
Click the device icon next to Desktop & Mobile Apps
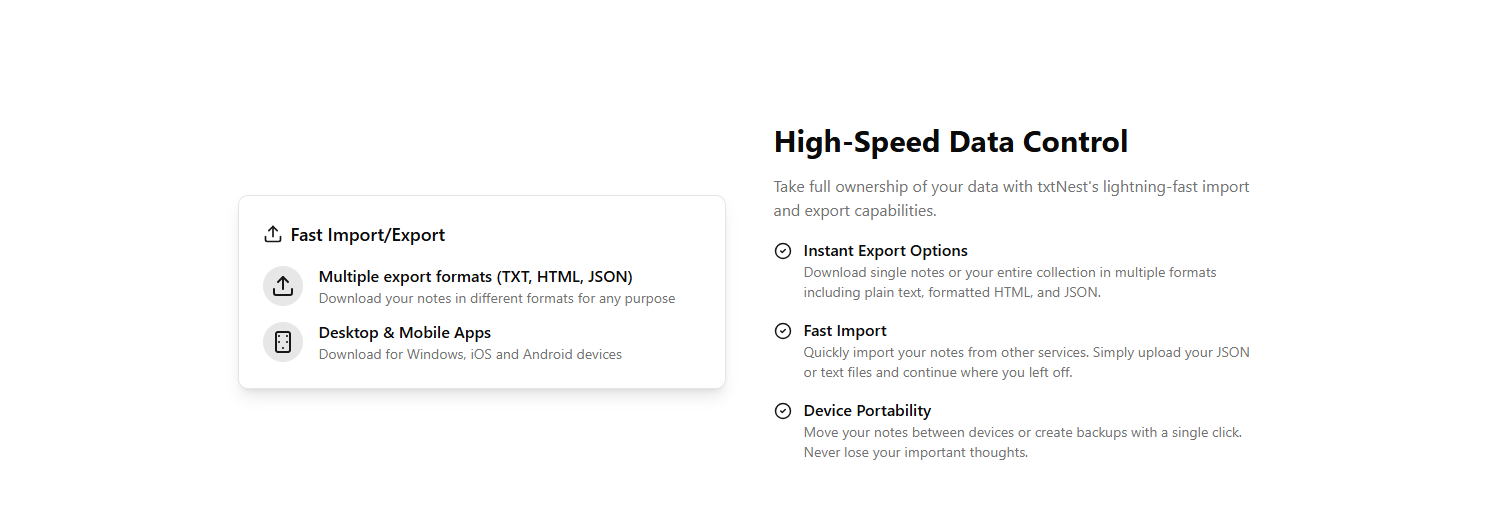click(283, 342)
